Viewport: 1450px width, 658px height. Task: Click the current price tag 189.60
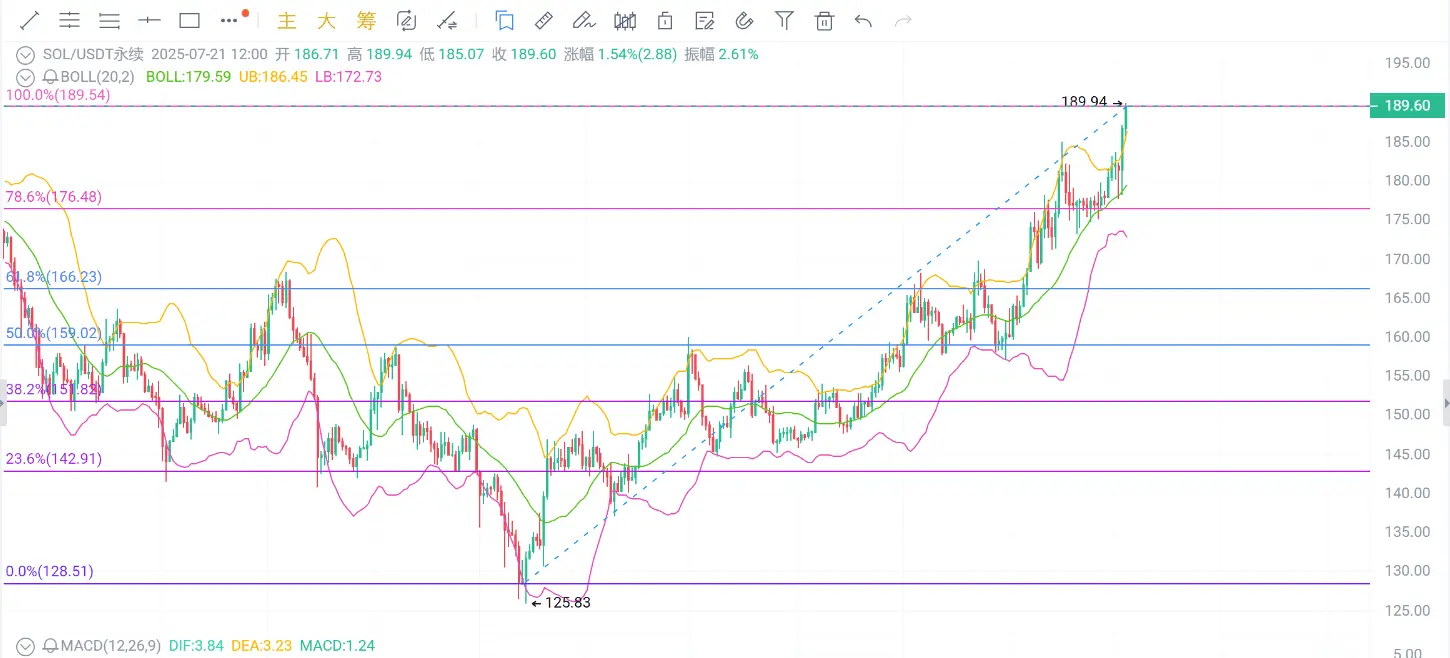pos(1406,106)
